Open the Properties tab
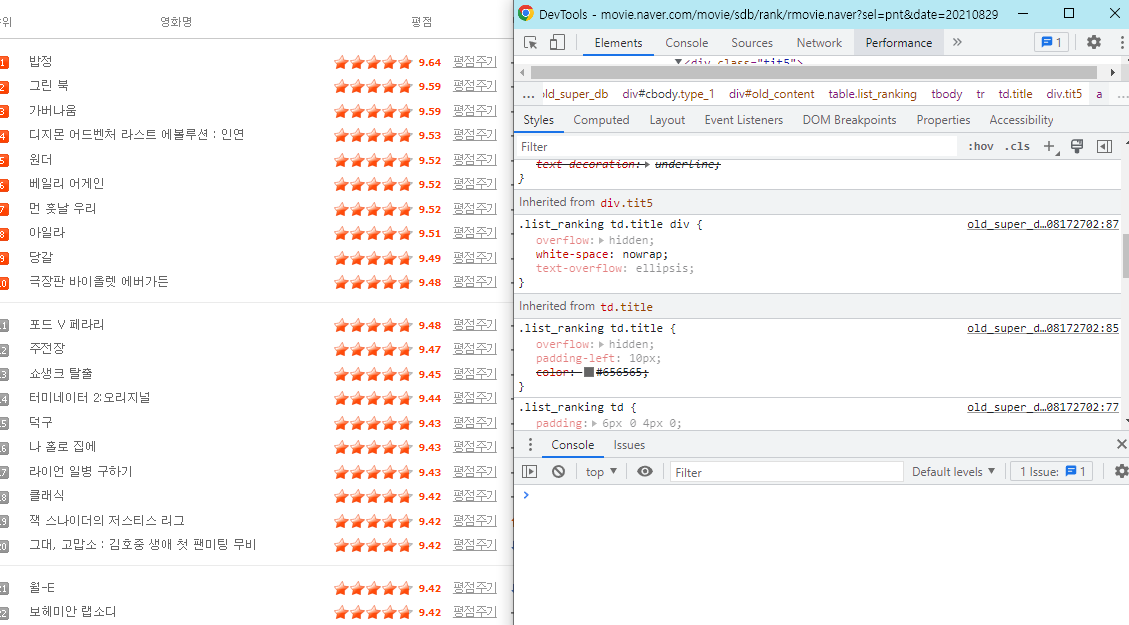Viewport: 1129px width, 625px height. click(943, 120)
